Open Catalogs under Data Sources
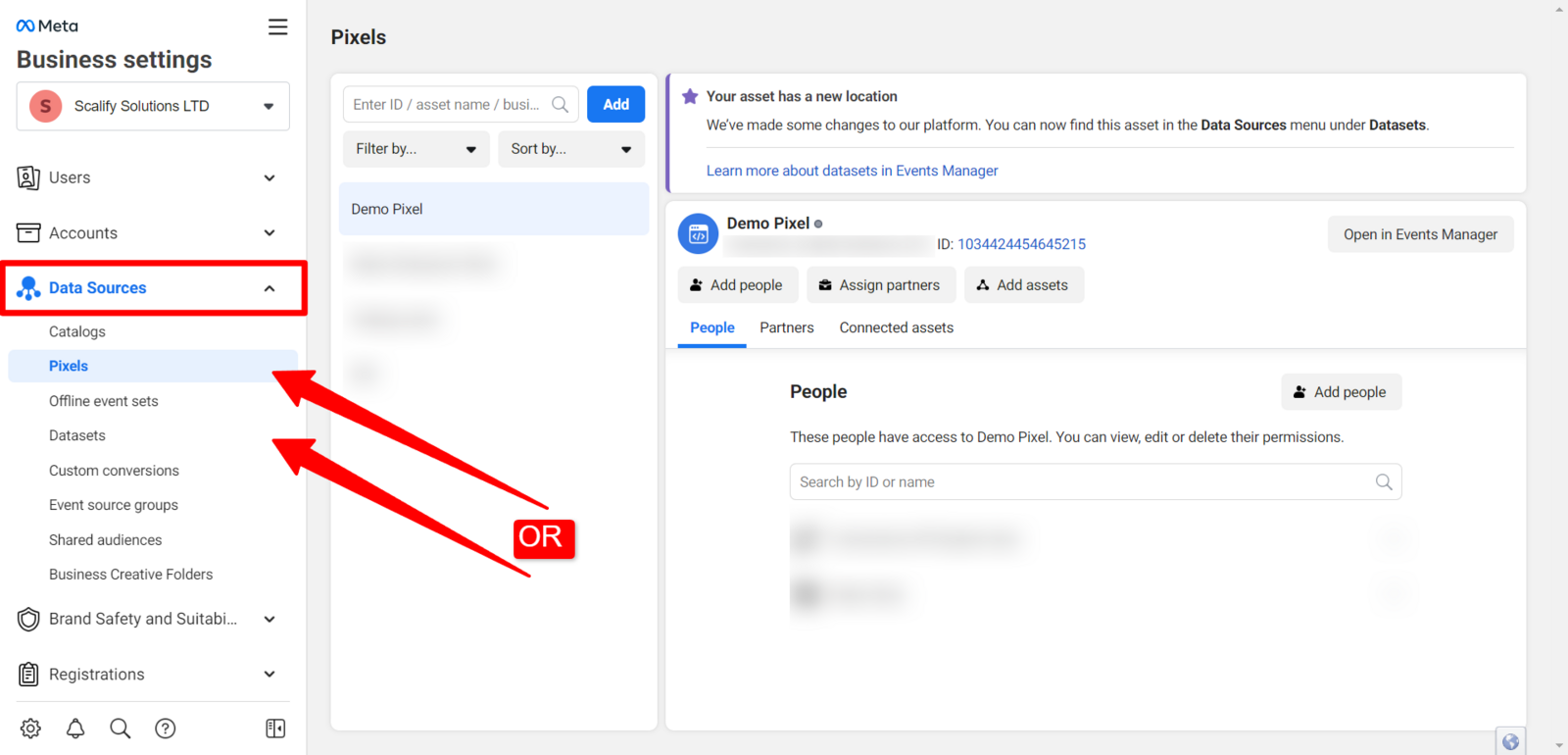The image size is (1568, 755). click(77, 331)
